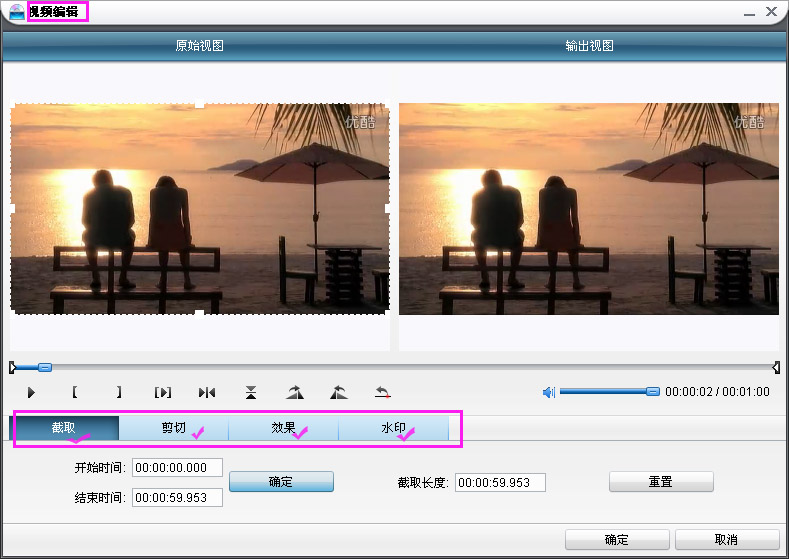Open the 水印 tab
789x559 pixels.
tap(393, 428)
